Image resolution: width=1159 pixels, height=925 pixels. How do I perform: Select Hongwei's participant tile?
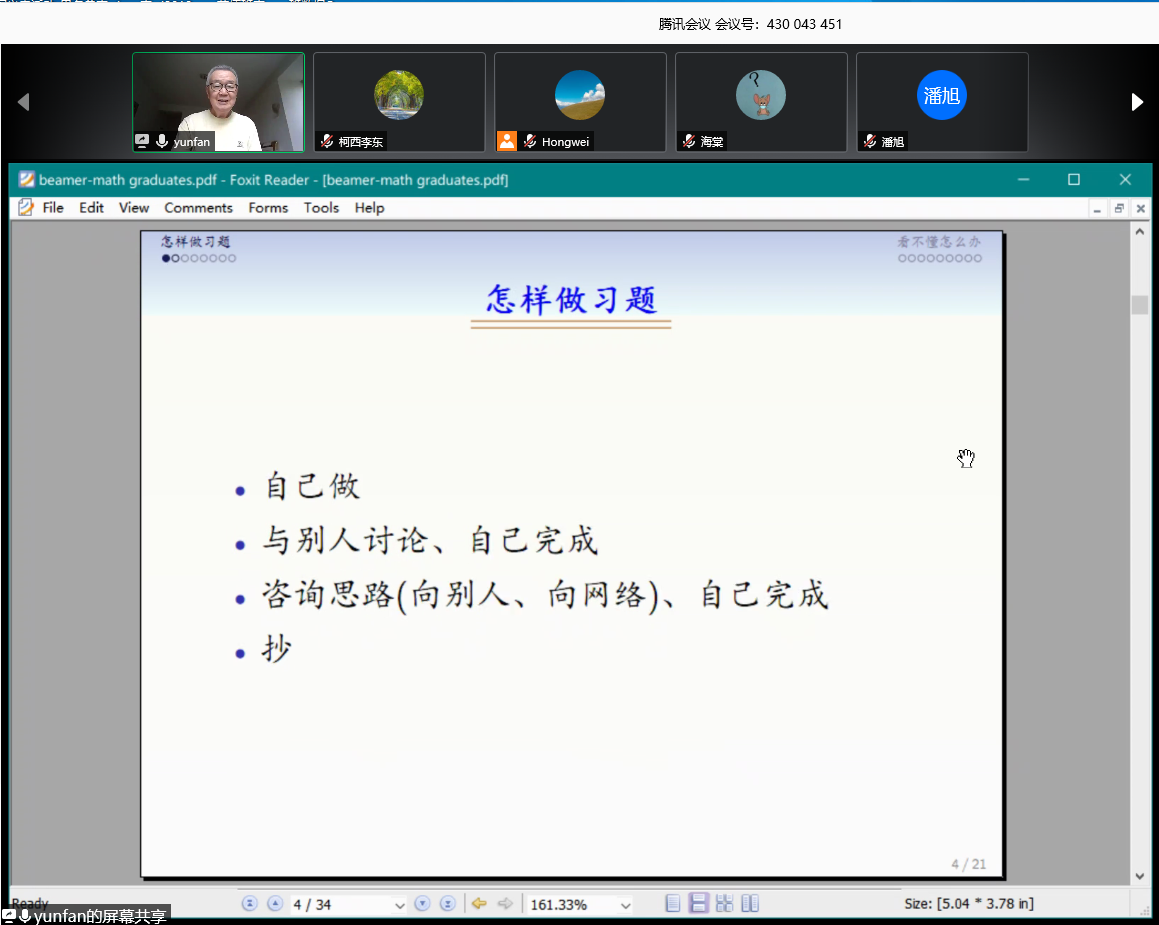coord(580,102)
